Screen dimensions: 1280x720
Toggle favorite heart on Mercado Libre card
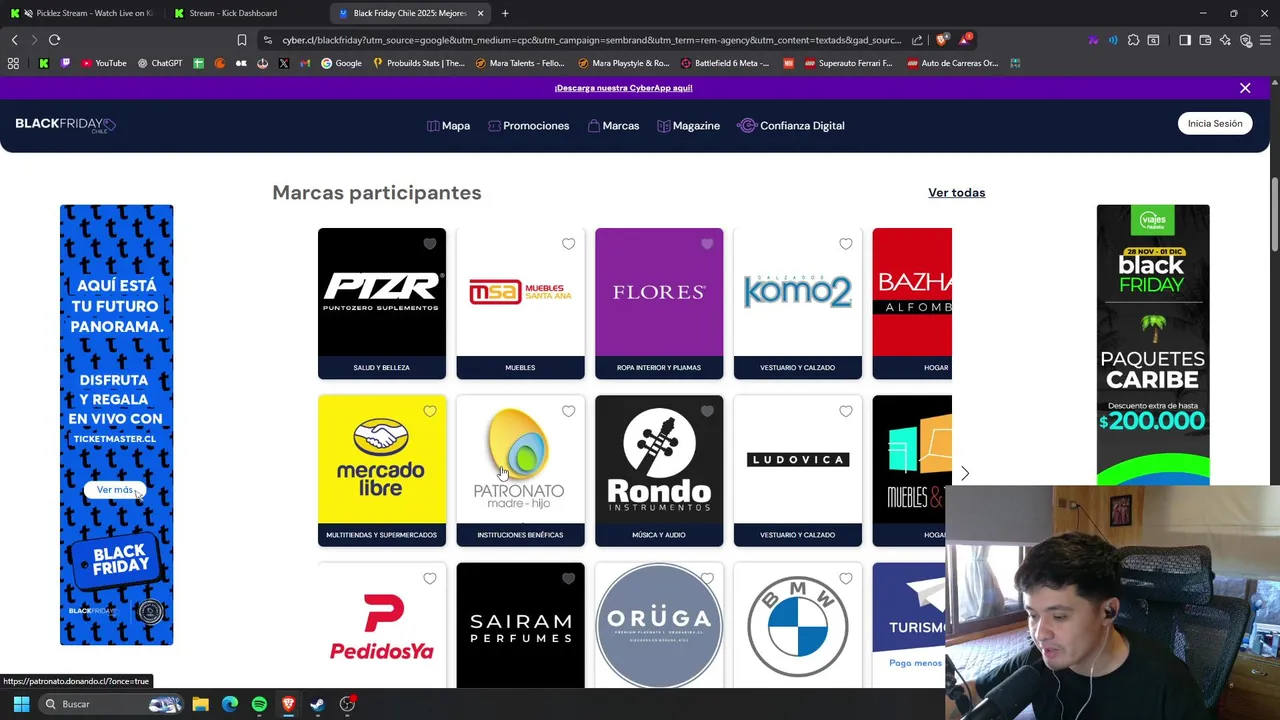coord(430,411)
